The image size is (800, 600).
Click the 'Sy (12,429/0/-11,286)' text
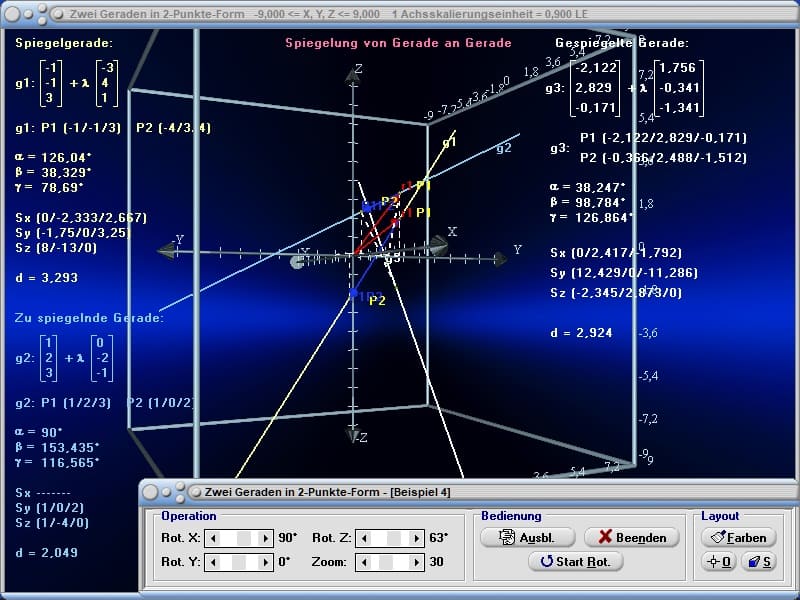pyautogui.click(x=623, y=273)
